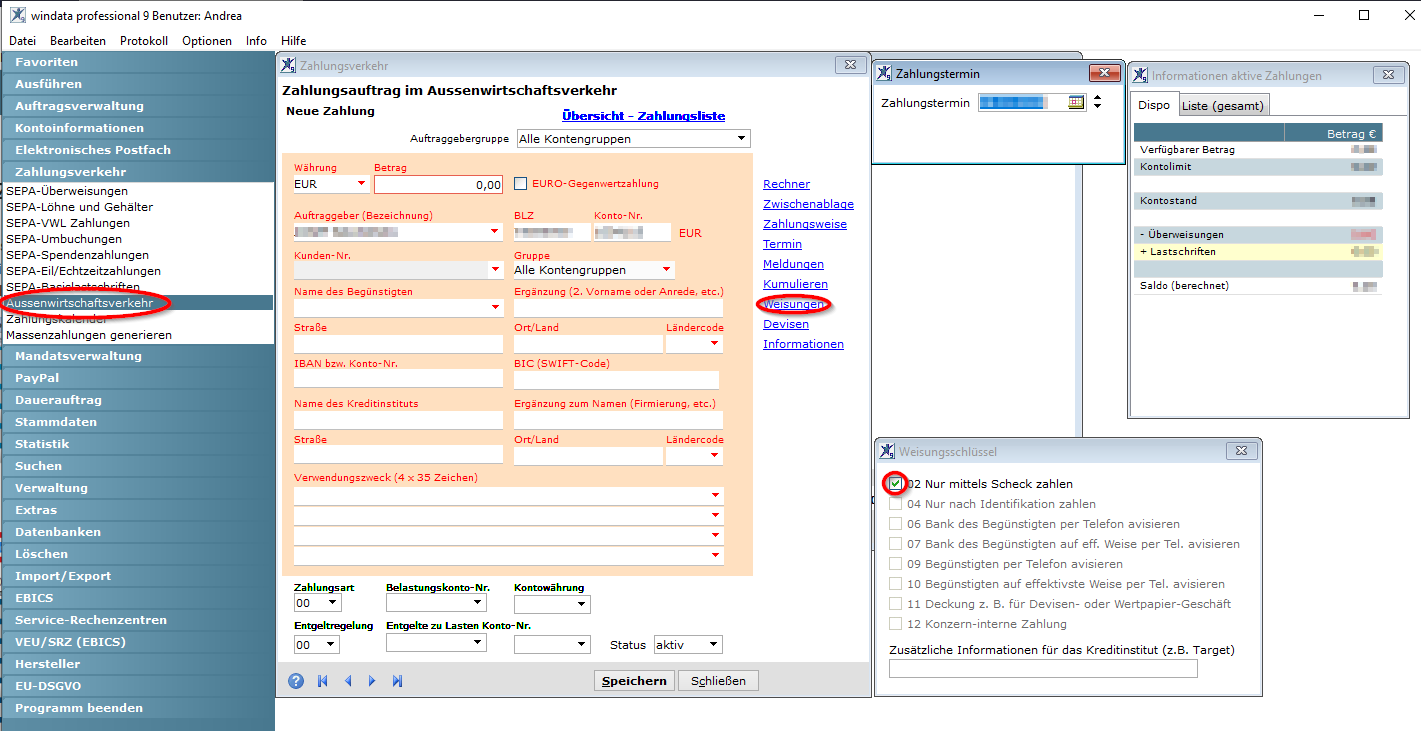Expand the Stammdaten sidebar section
The image size is (1421, 731).
[x=137, y=422]
